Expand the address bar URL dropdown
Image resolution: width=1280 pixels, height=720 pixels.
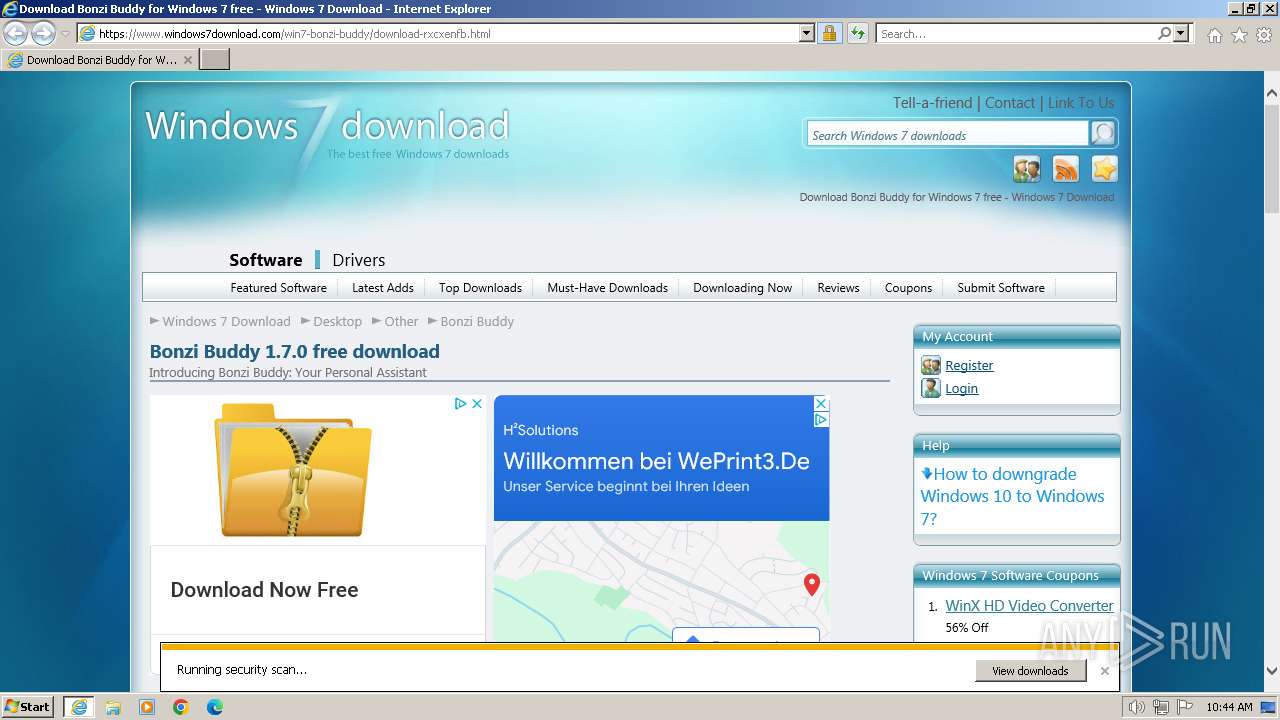807,33
